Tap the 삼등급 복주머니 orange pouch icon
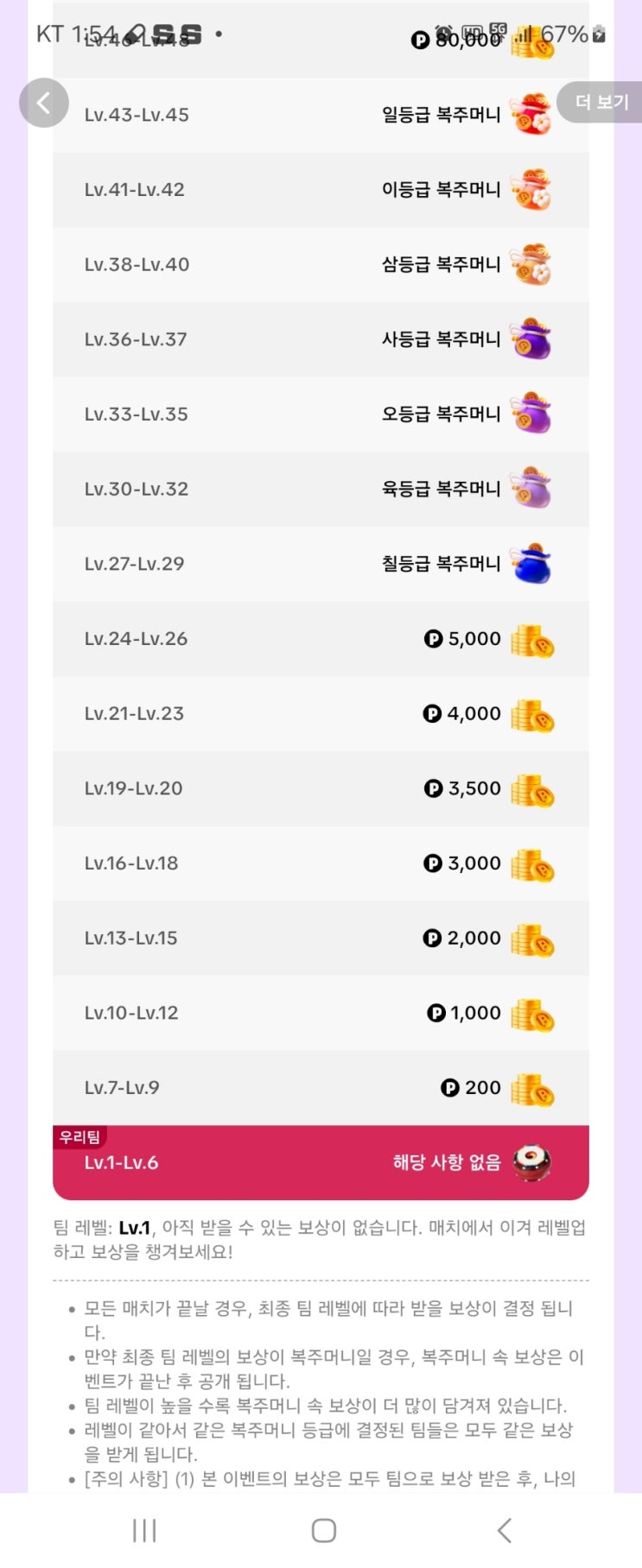 pos(531,264)
